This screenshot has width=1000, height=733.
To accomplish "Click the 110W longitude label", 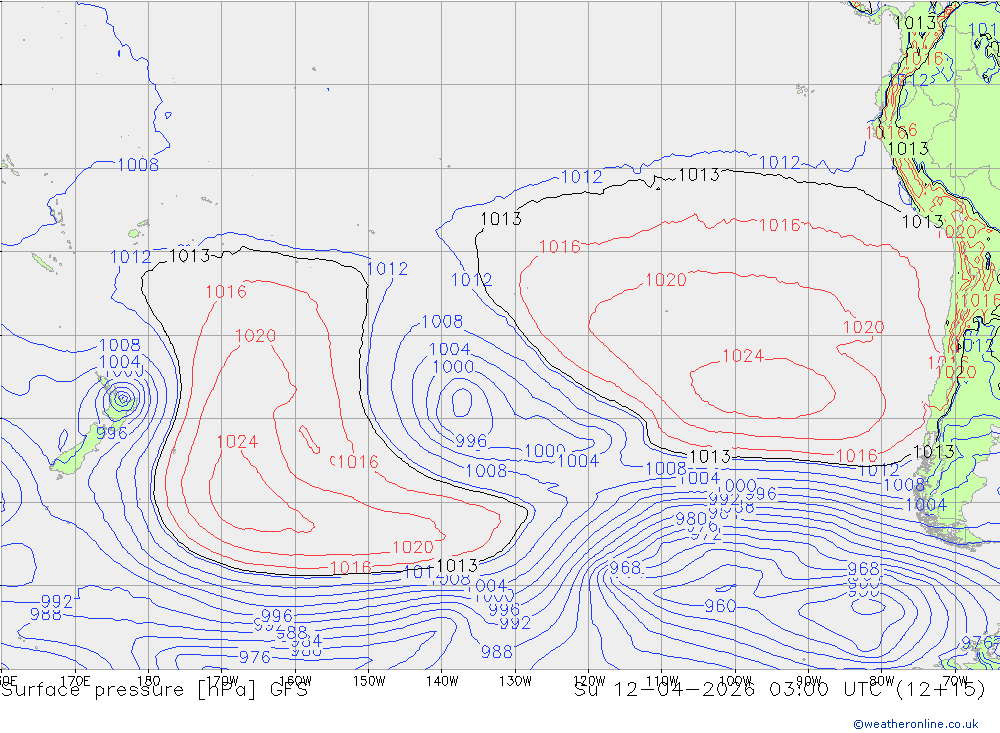I will coord(662,681).
